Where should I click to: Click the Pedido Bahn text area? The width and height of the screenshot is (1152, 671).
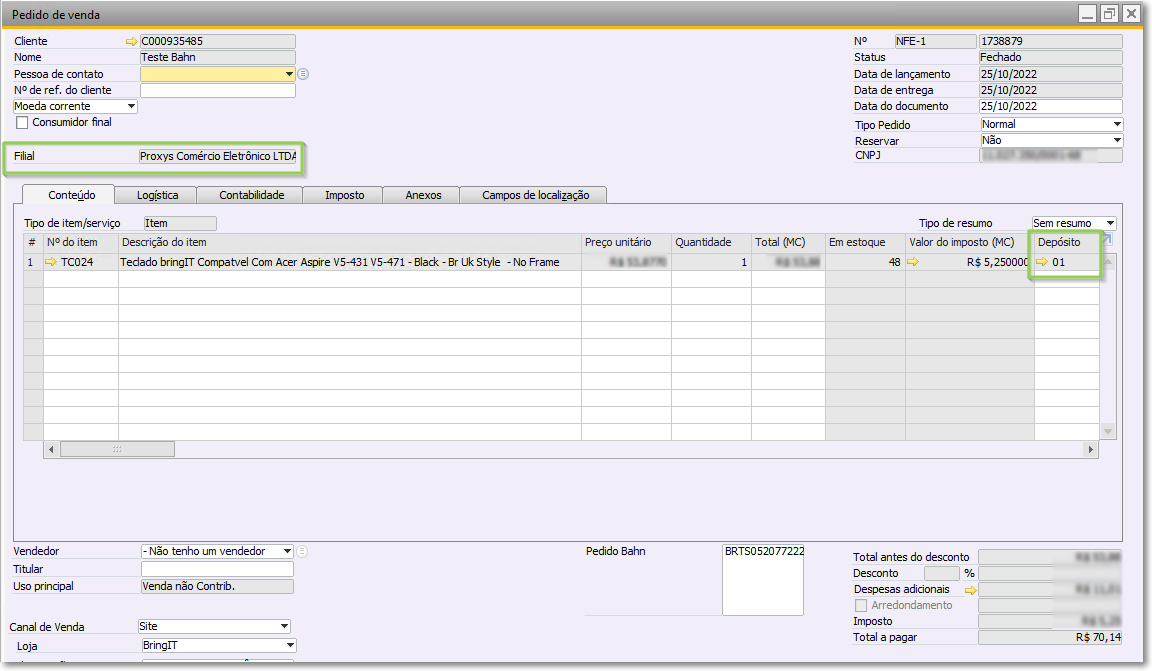(x=763, y=580)
